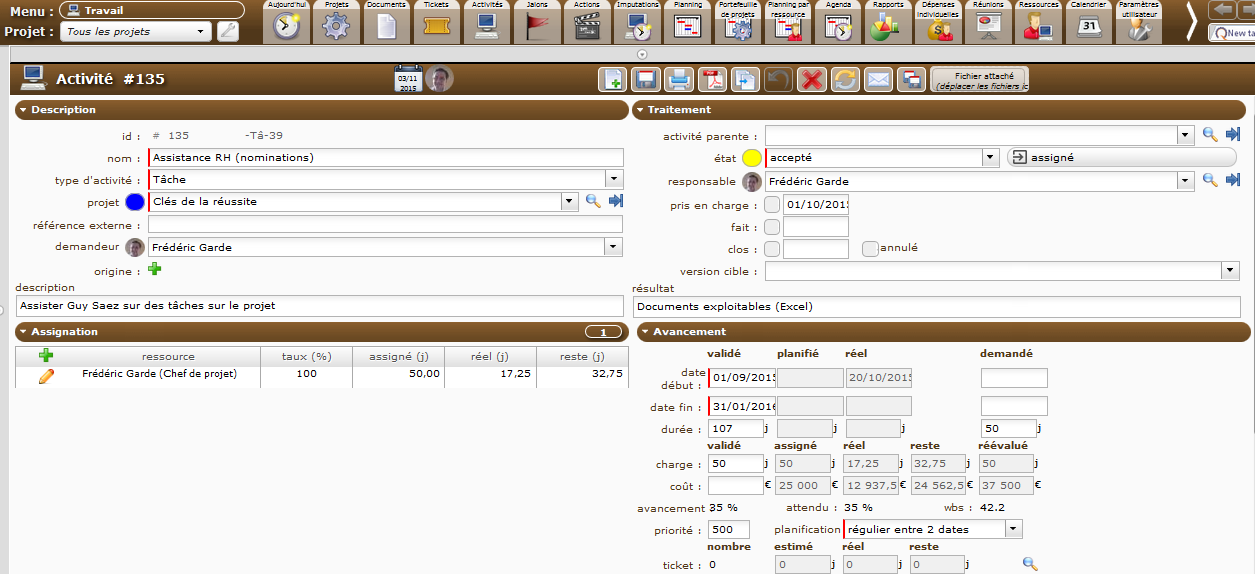
Task: Add a new assignment with the green plus
Action: click(x=46, y=355)
